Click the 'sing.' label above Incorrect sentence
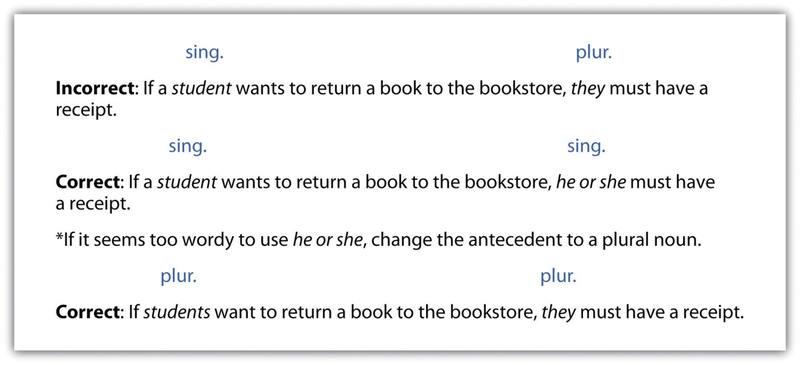 pyautogui.click(x=204, y=54)
